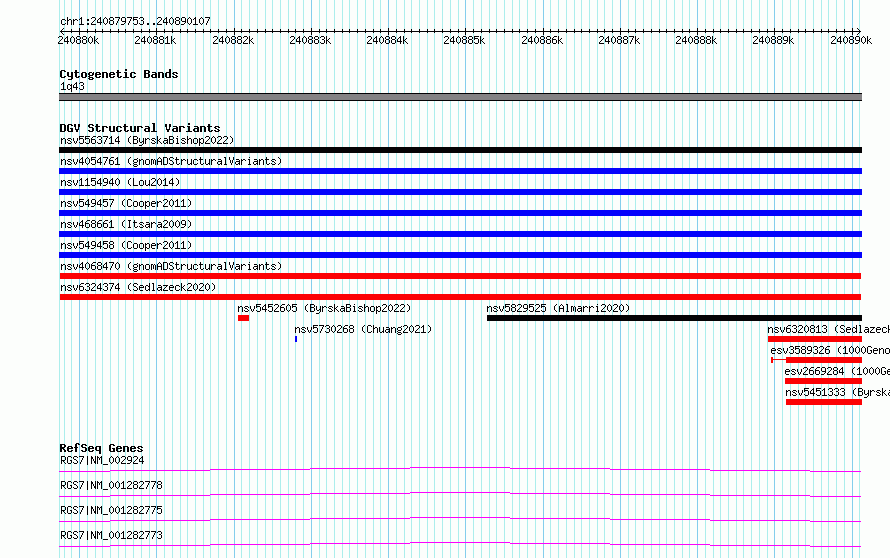
Task: Open the RGS7|NM_001282775 transcript label
Action: [111, 510]
